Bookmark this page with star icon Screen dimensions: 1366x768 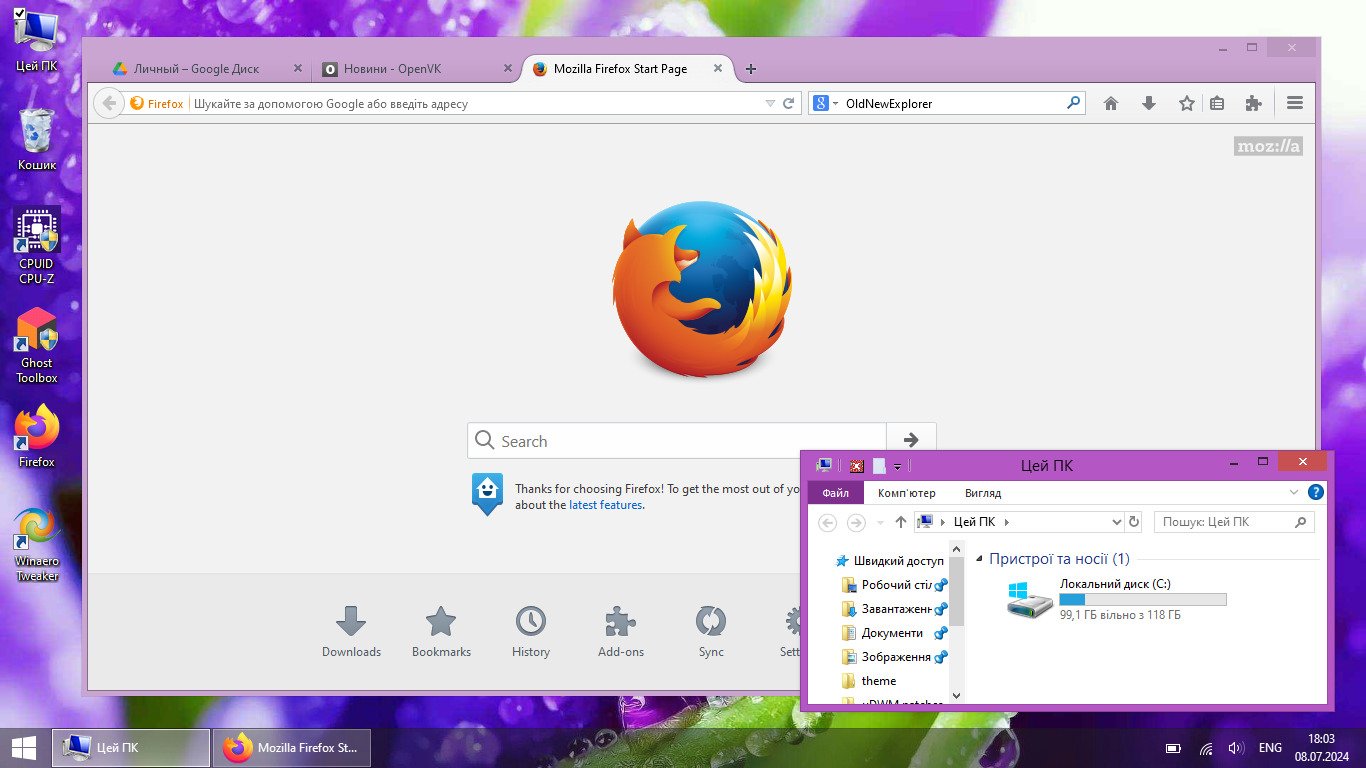click(x=1187, y=103)
